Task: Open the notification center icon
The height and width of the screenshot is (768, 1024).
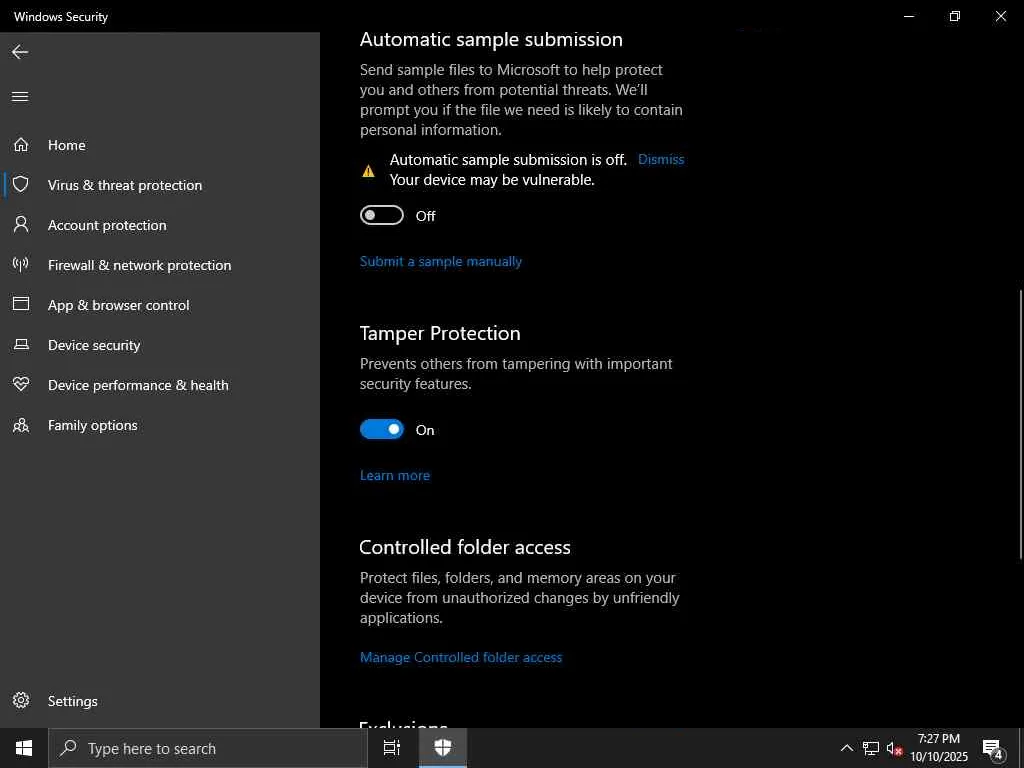Action: pyautogui.click(x=993, y=748)
